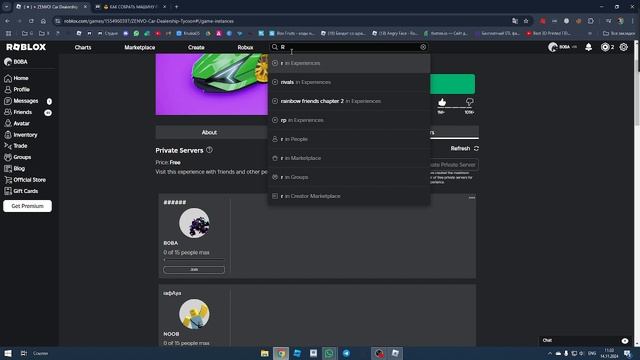Open Trade from sidebar

[16, 146]
